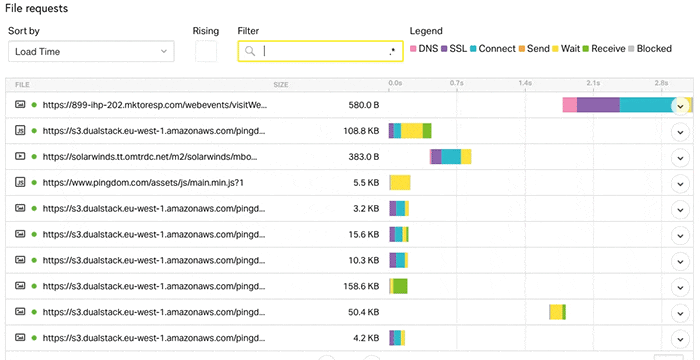Expand details of the solarwinds omtrdc request
The height and width of the screenshot is (360, 700).
pyautogui.click(x=680, y=158)
